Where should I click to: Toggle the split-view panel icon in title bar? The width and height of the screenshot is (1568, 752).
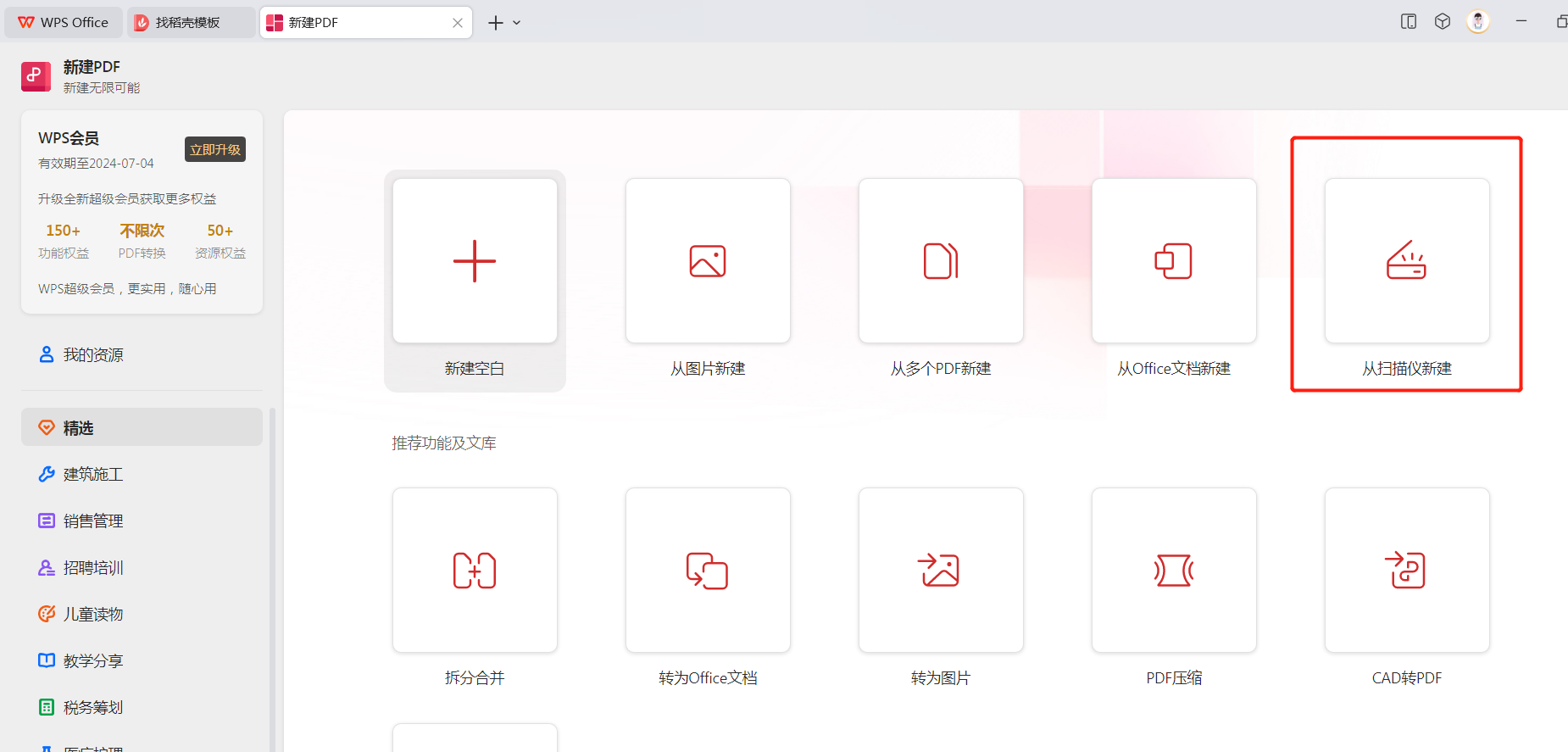coord(1409,22)
